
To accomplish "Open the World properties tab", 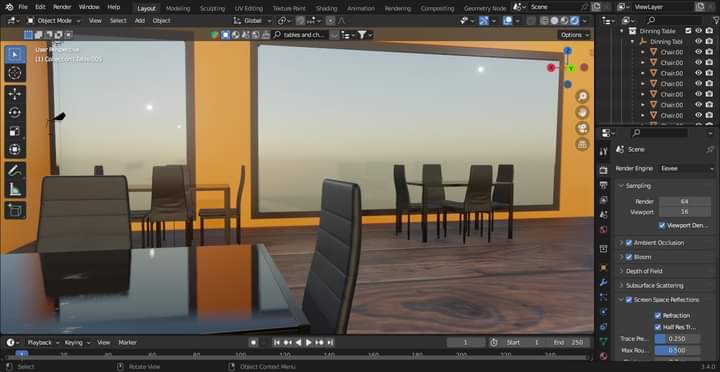I will (x=603, y=229).
